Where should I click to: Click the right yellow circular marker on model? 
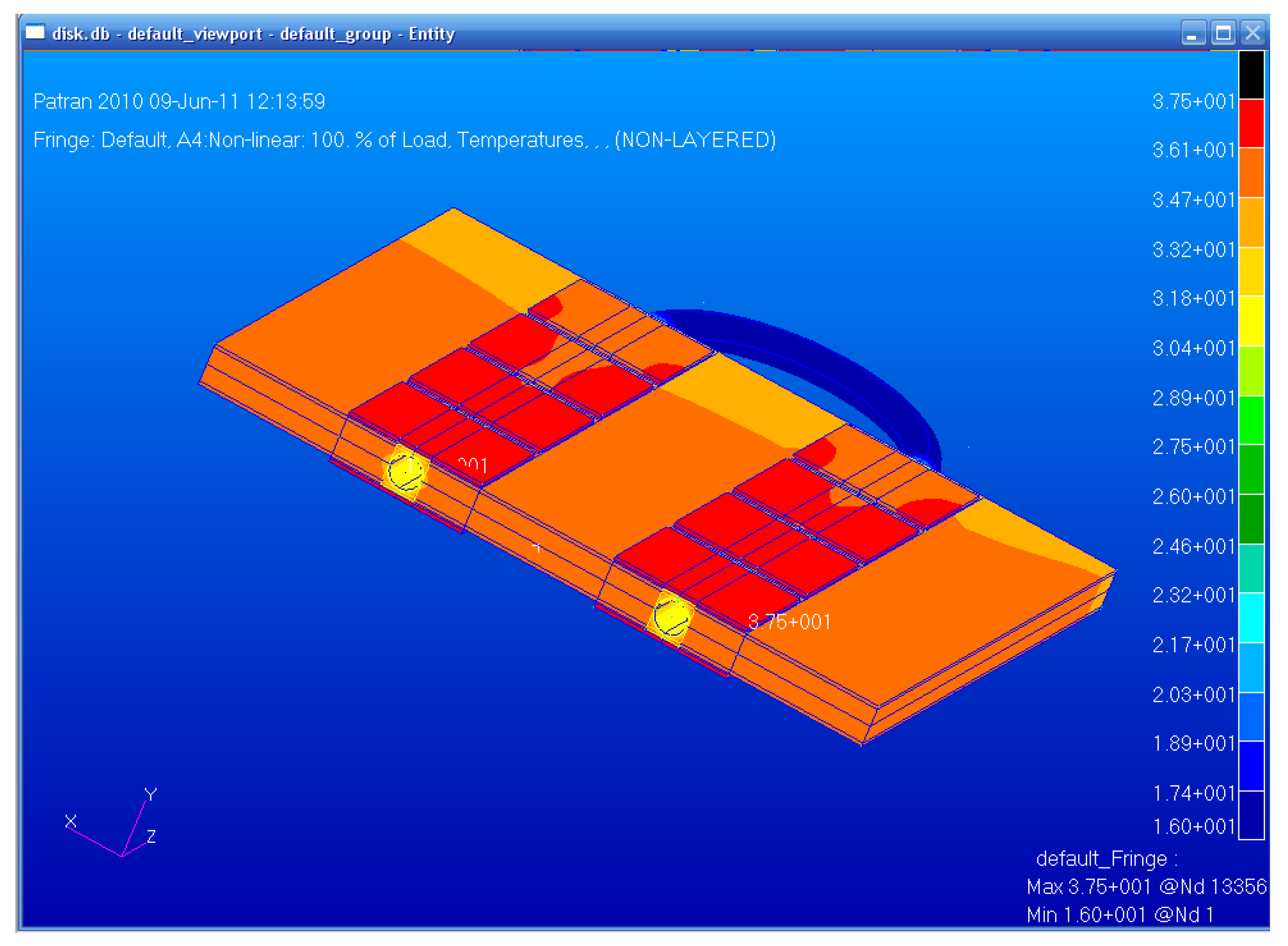(x=672, y=618)
